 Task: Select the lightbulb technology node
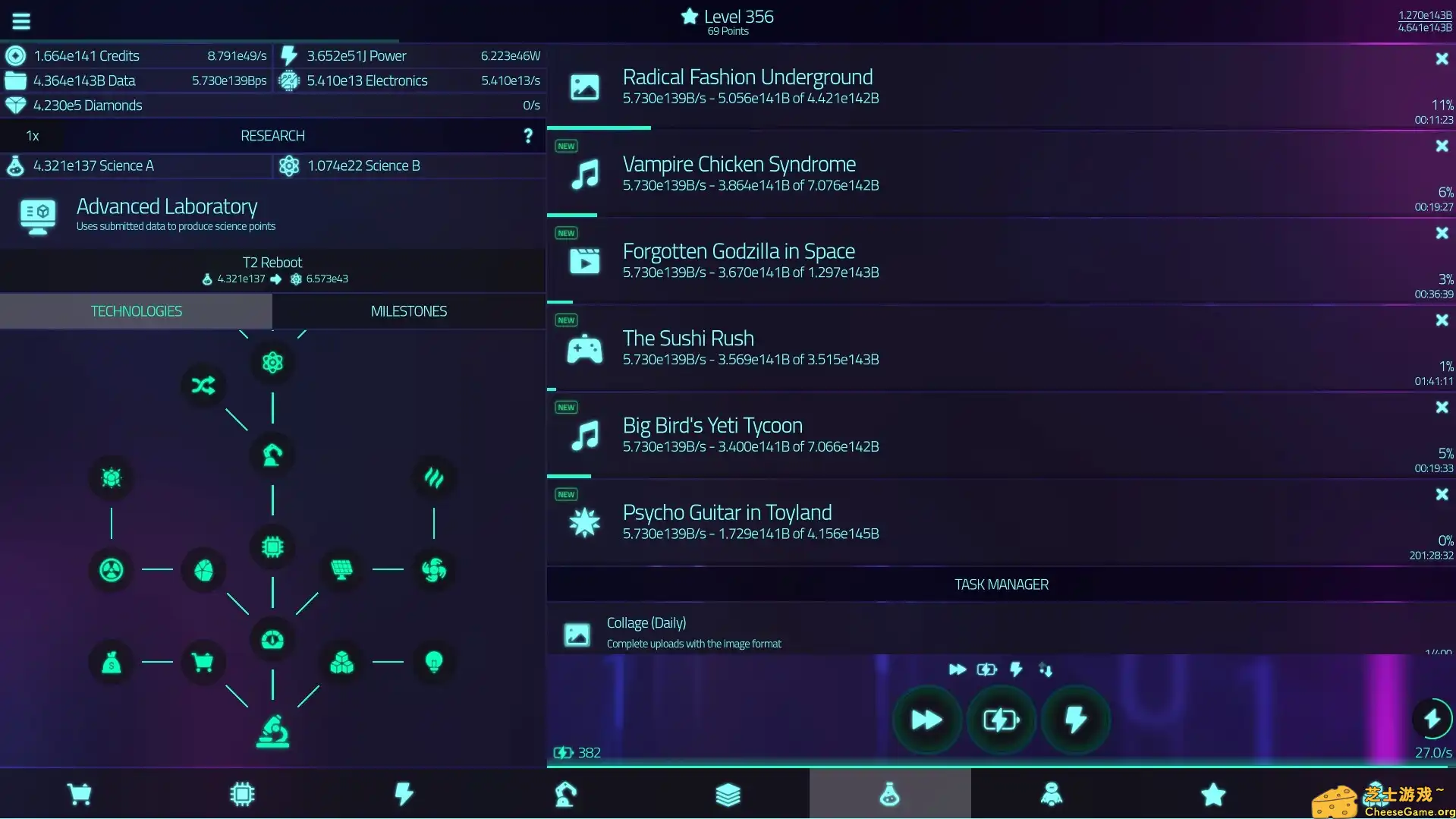[434, 663]
